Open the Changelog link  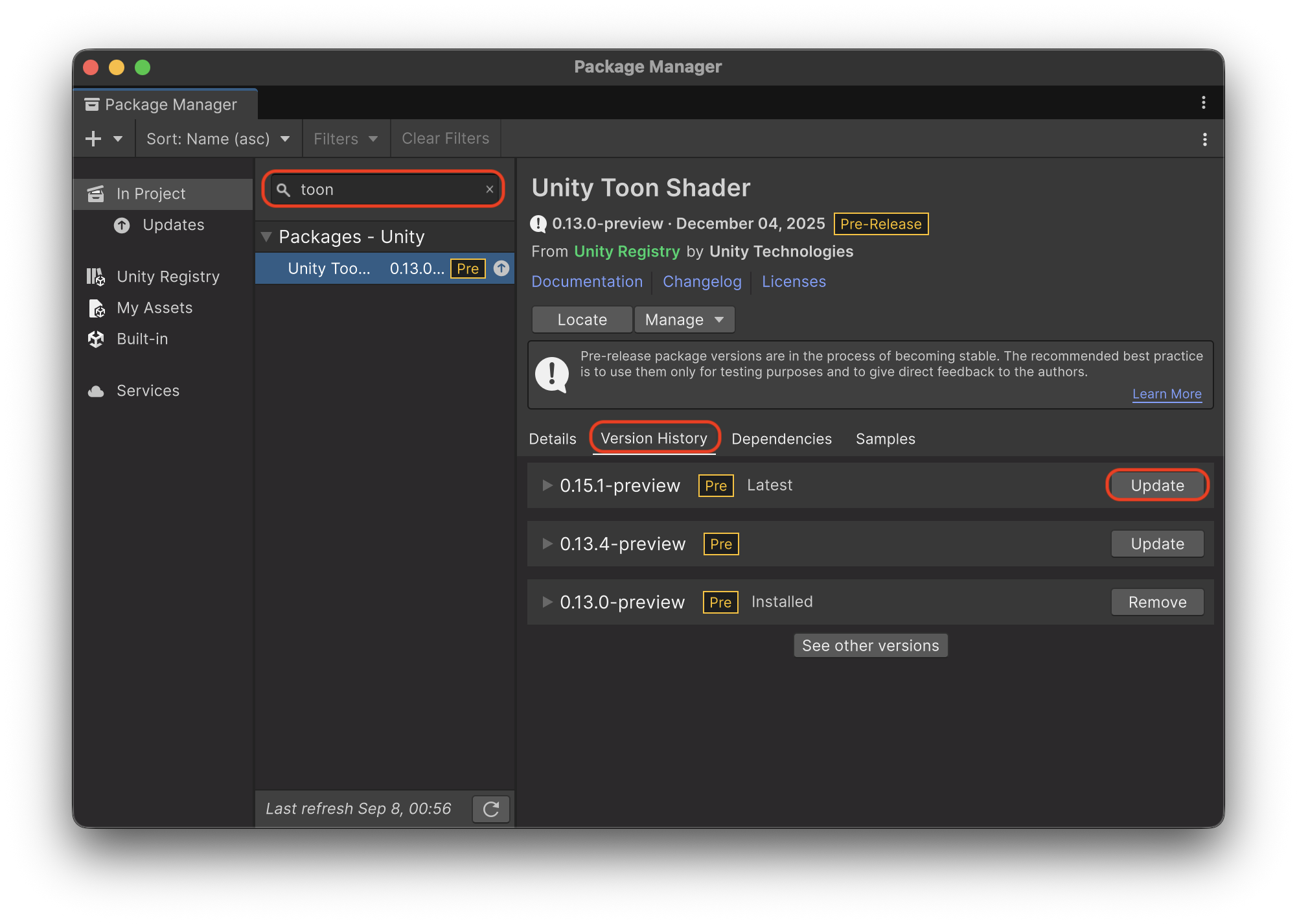[x=702, y=282]
